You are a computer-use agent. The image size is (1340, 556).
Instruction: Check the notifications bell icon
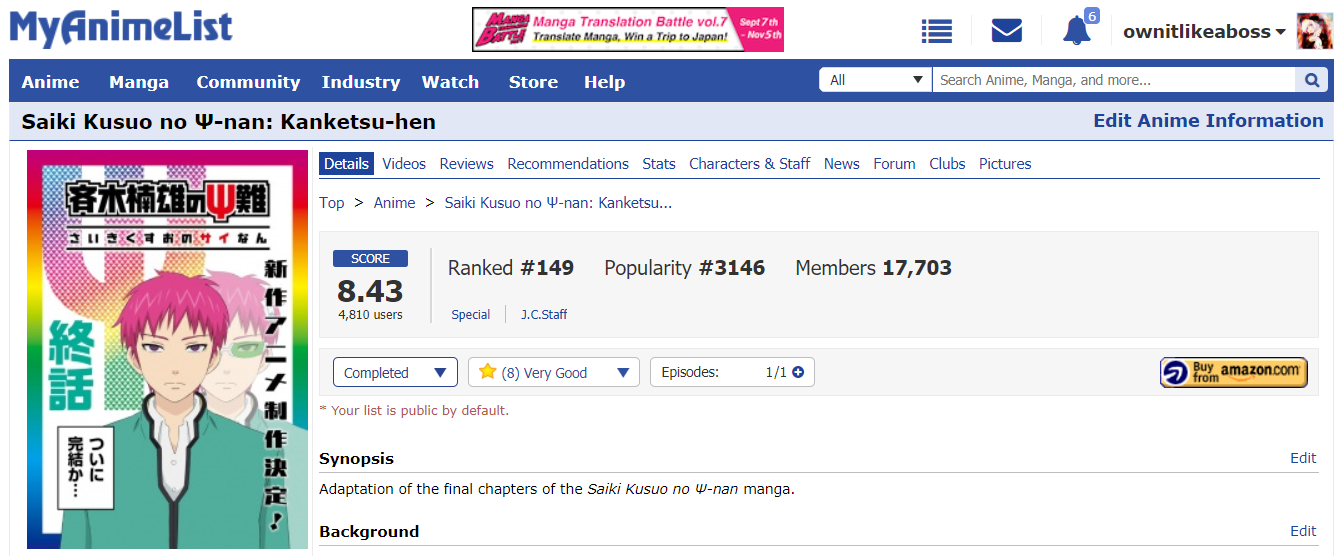coord(1077,30)
